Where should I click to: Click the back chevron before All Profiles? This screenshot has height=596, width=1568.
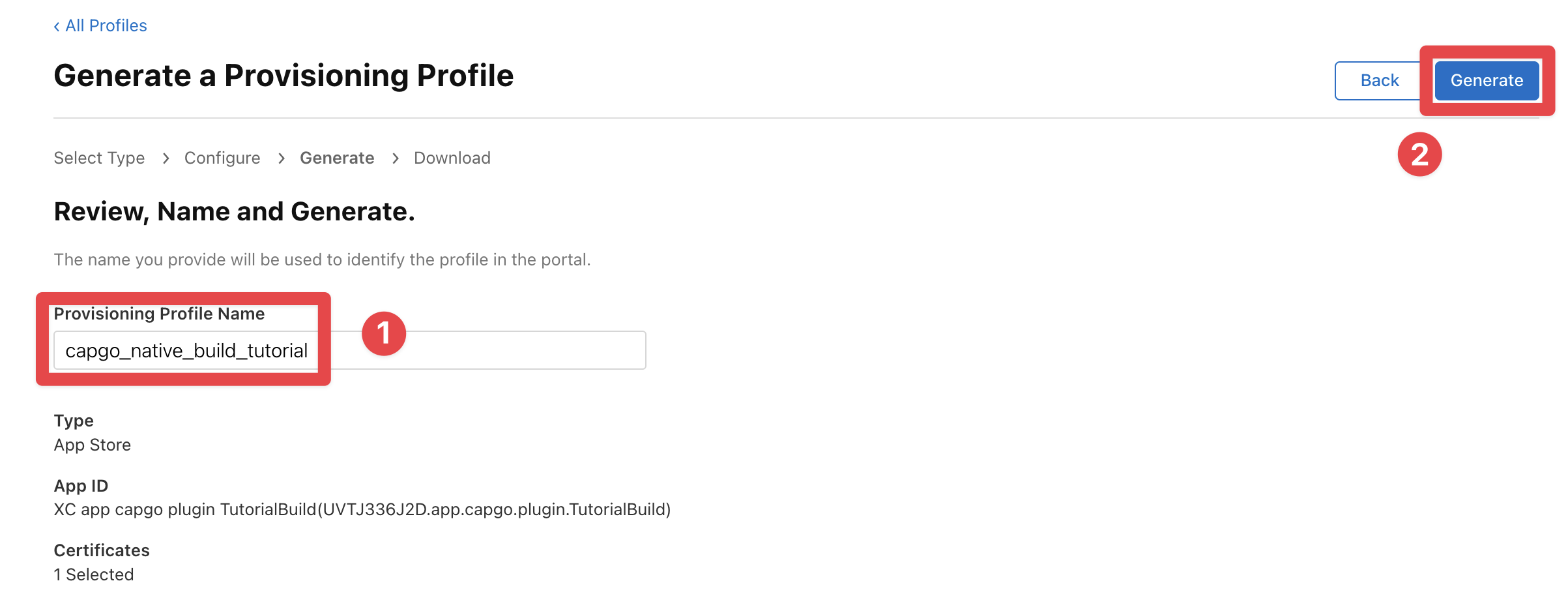click(x=57, y=25)
